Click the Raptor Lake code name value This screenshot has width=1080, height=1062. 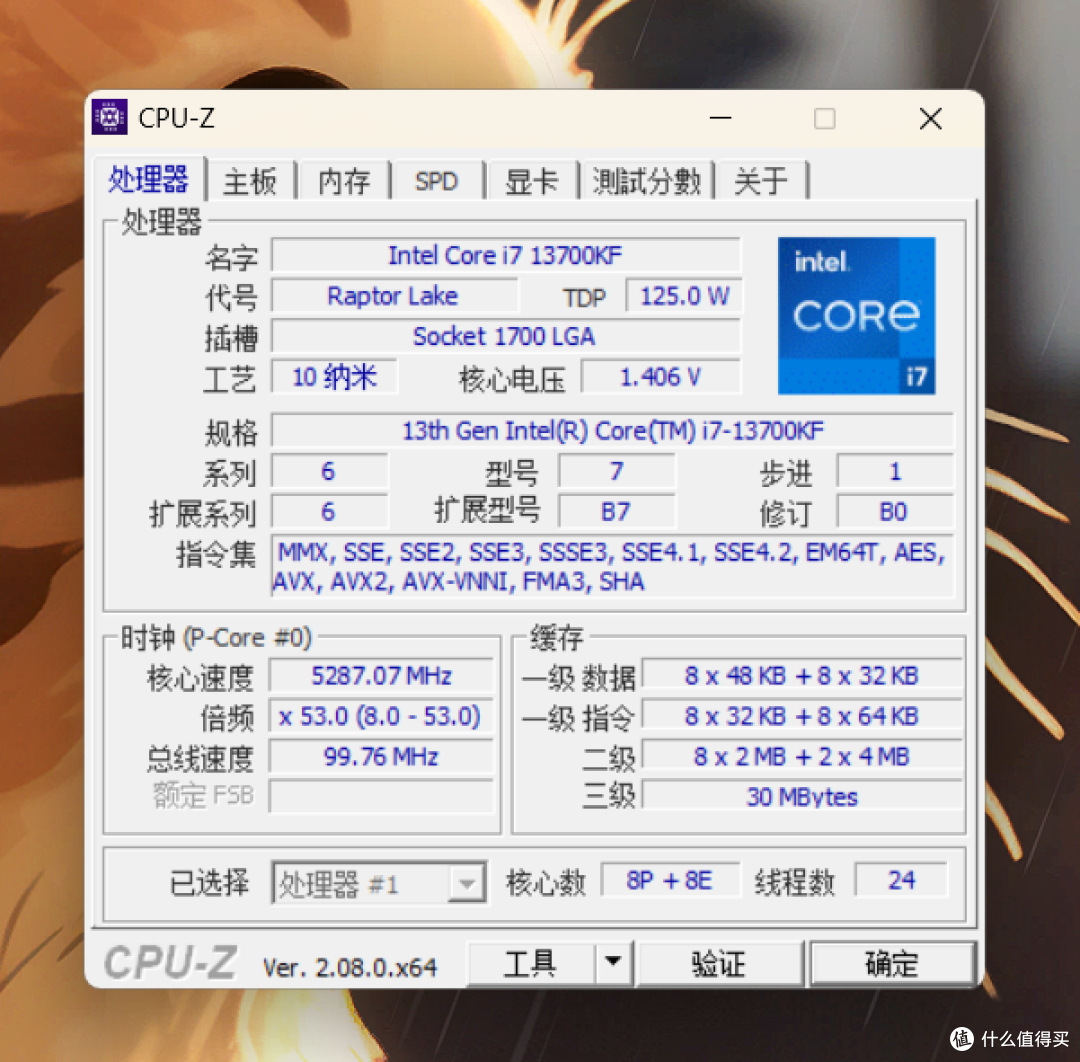393,296
